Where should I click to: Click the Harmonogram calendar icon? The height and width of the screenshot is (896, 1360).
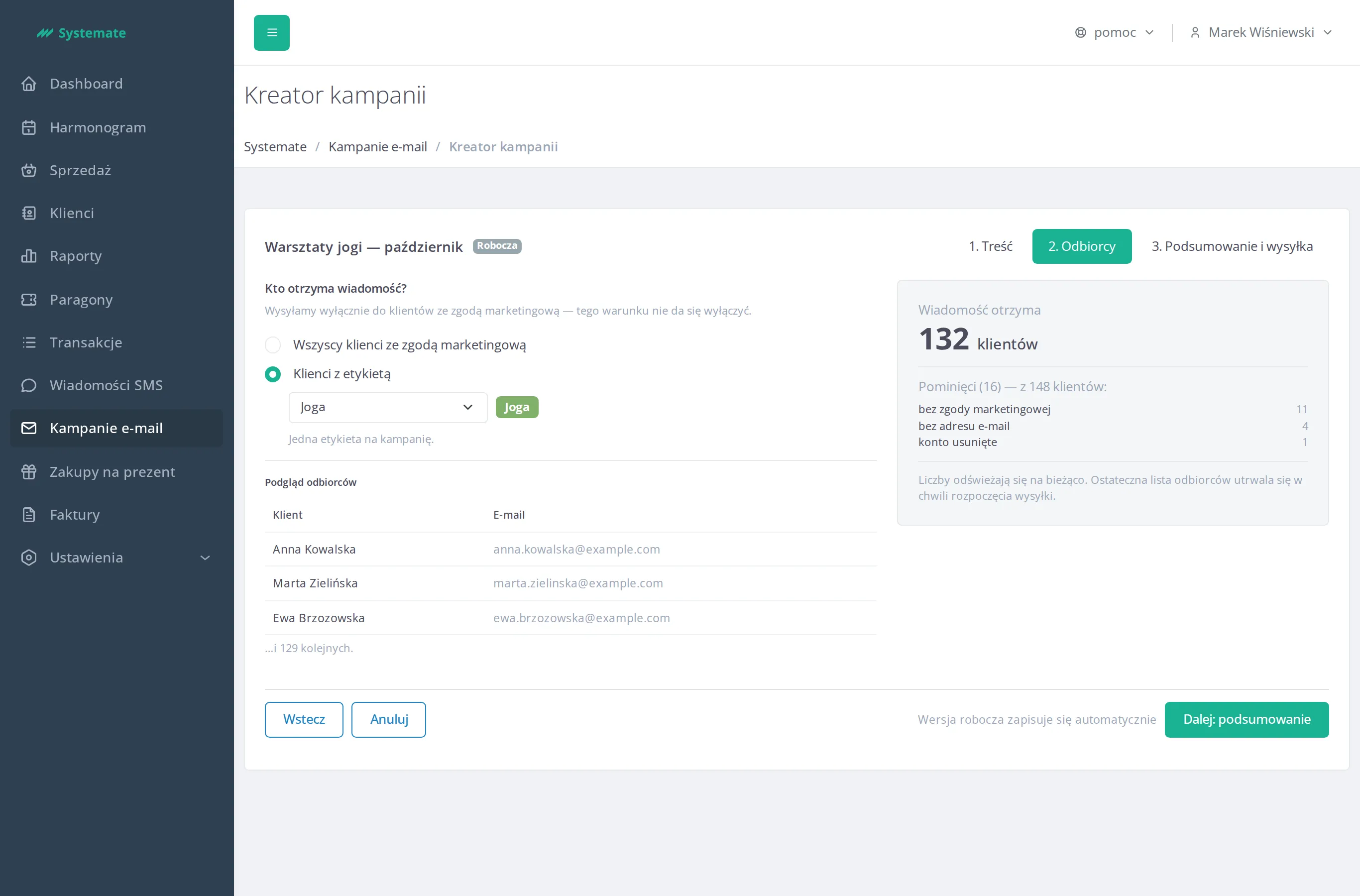[28, 127]
